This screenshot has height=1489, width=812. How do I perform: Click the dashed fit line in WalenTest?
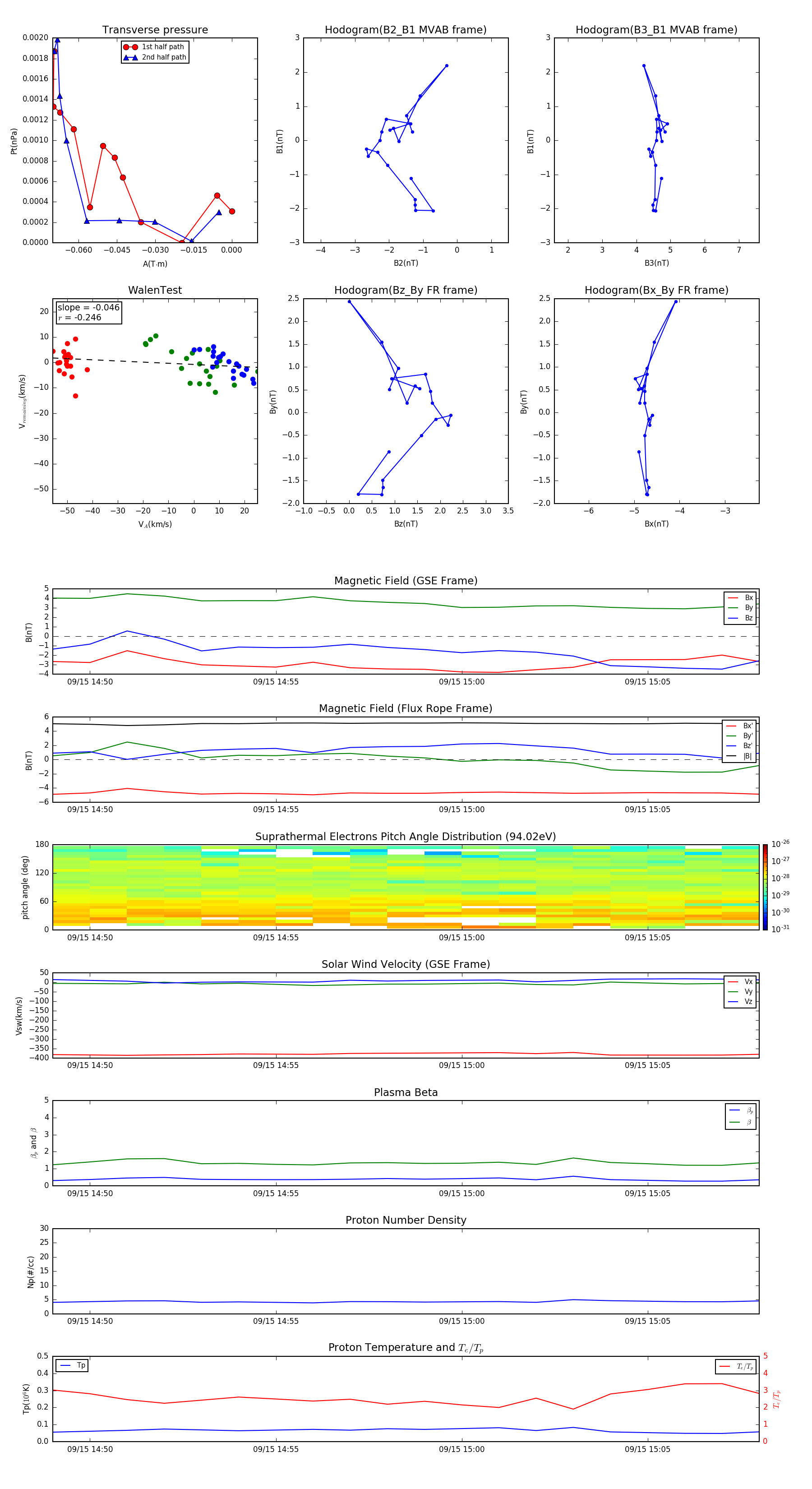coord(155,362)
